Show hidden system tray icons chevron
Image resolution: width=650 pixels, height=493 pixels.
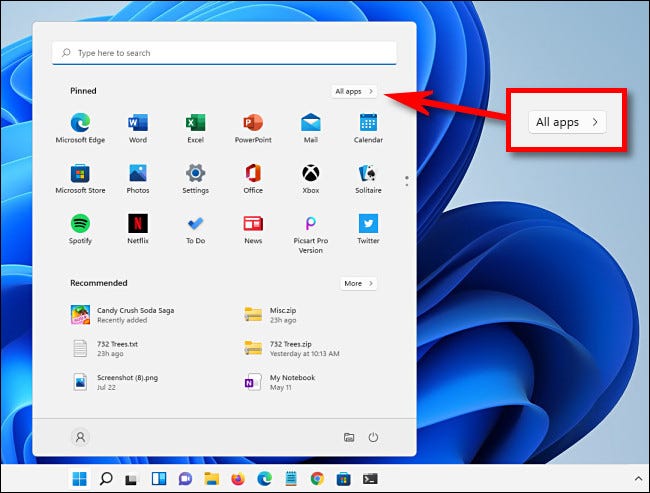pyautogui.click(x=638, y=479)
